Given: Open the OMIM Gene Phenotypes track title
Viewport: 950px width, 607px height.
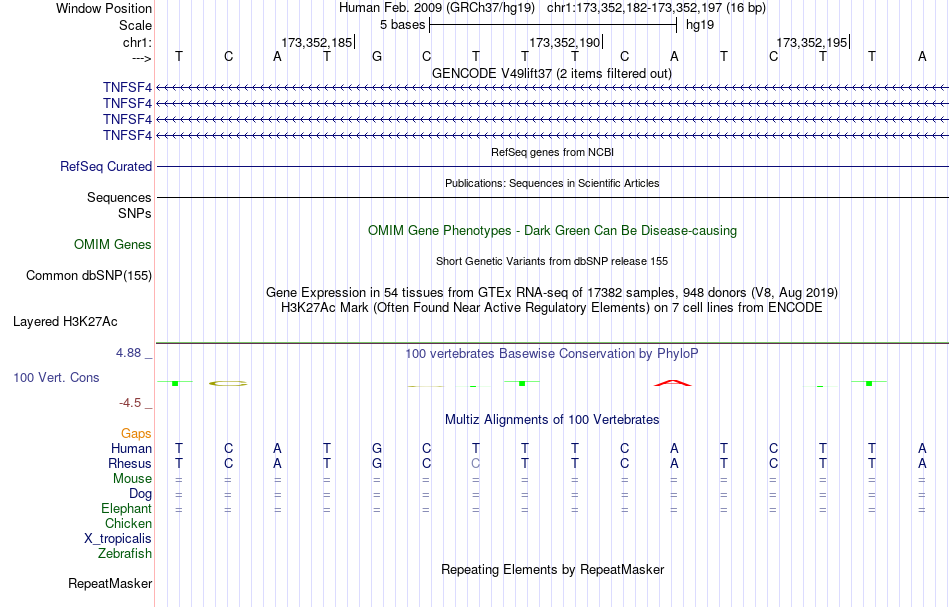Looking at the screenshot, I should [x=552, y=231].
